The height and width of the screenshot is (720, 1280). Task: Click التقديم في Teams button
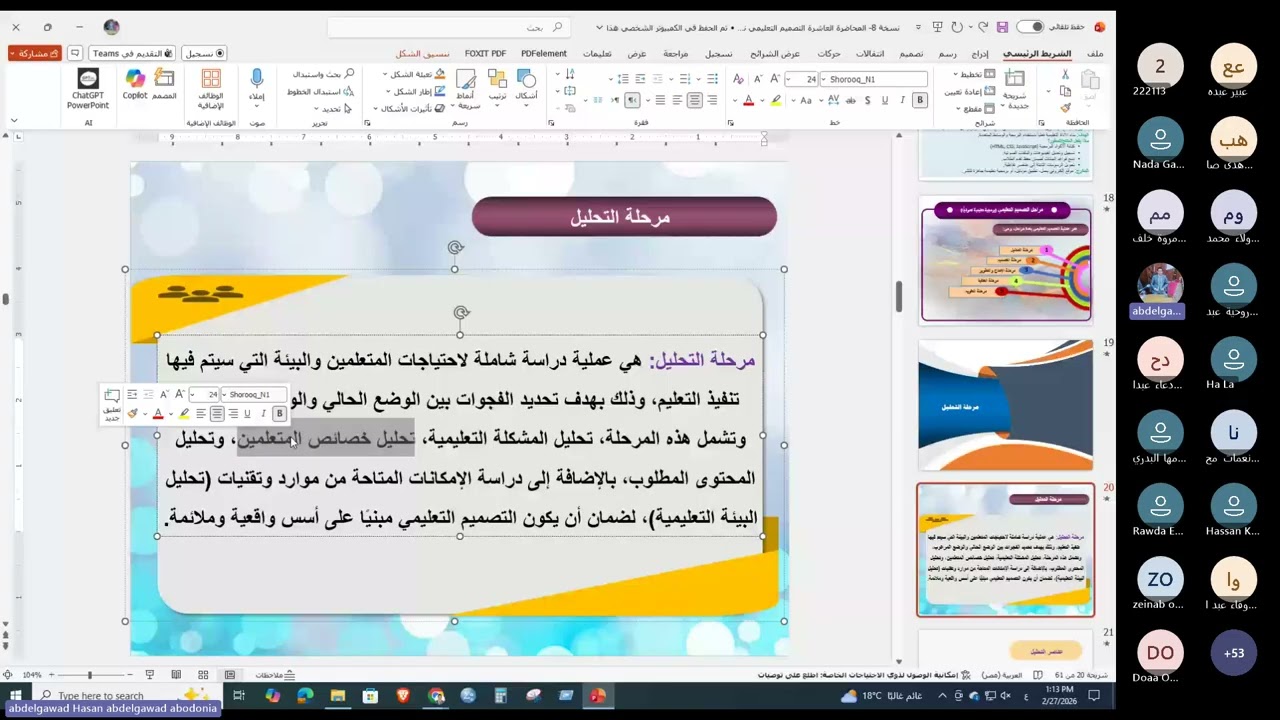pos(132,53)
